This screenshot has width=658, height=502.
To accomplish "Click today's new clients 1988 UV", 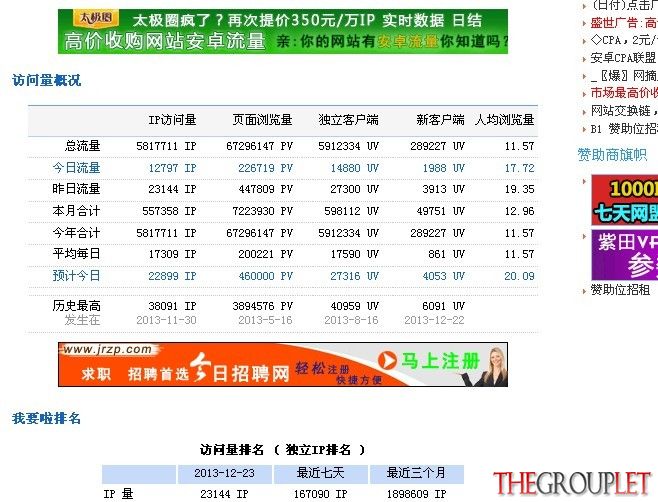I will (444, 168).
